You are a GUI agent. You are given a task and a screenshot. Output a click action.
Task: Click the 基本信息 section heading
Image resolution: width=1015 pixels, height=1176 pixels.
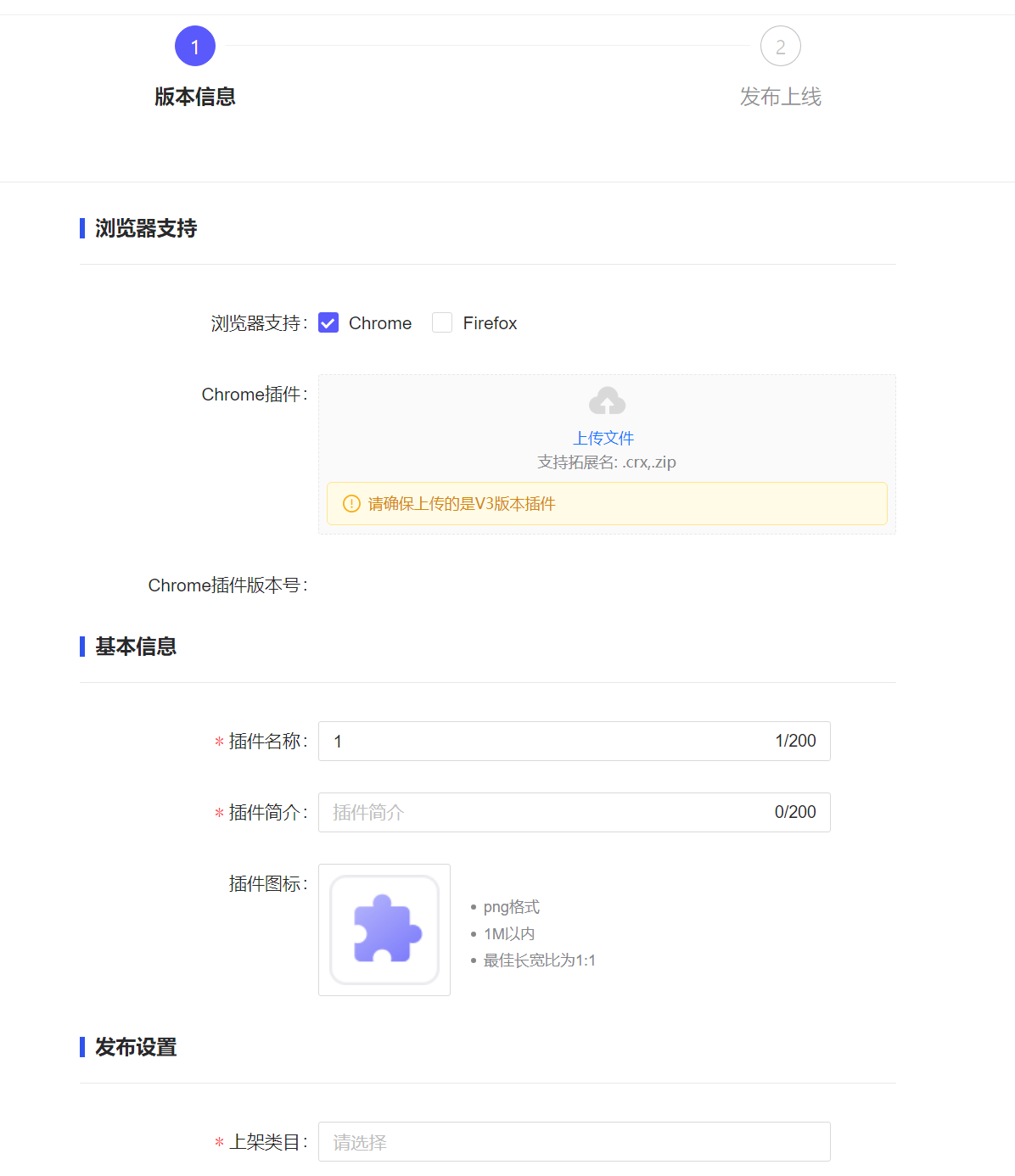(136, 647)
